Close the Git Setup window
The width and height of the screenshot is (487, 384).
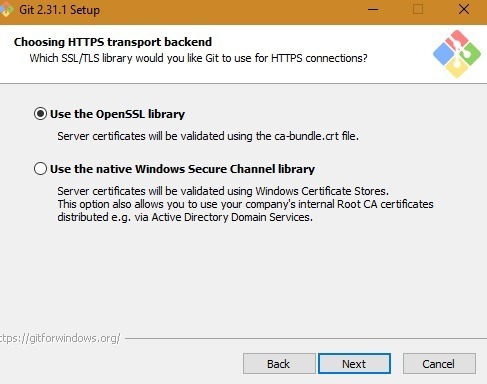click(x=464, y=9)
